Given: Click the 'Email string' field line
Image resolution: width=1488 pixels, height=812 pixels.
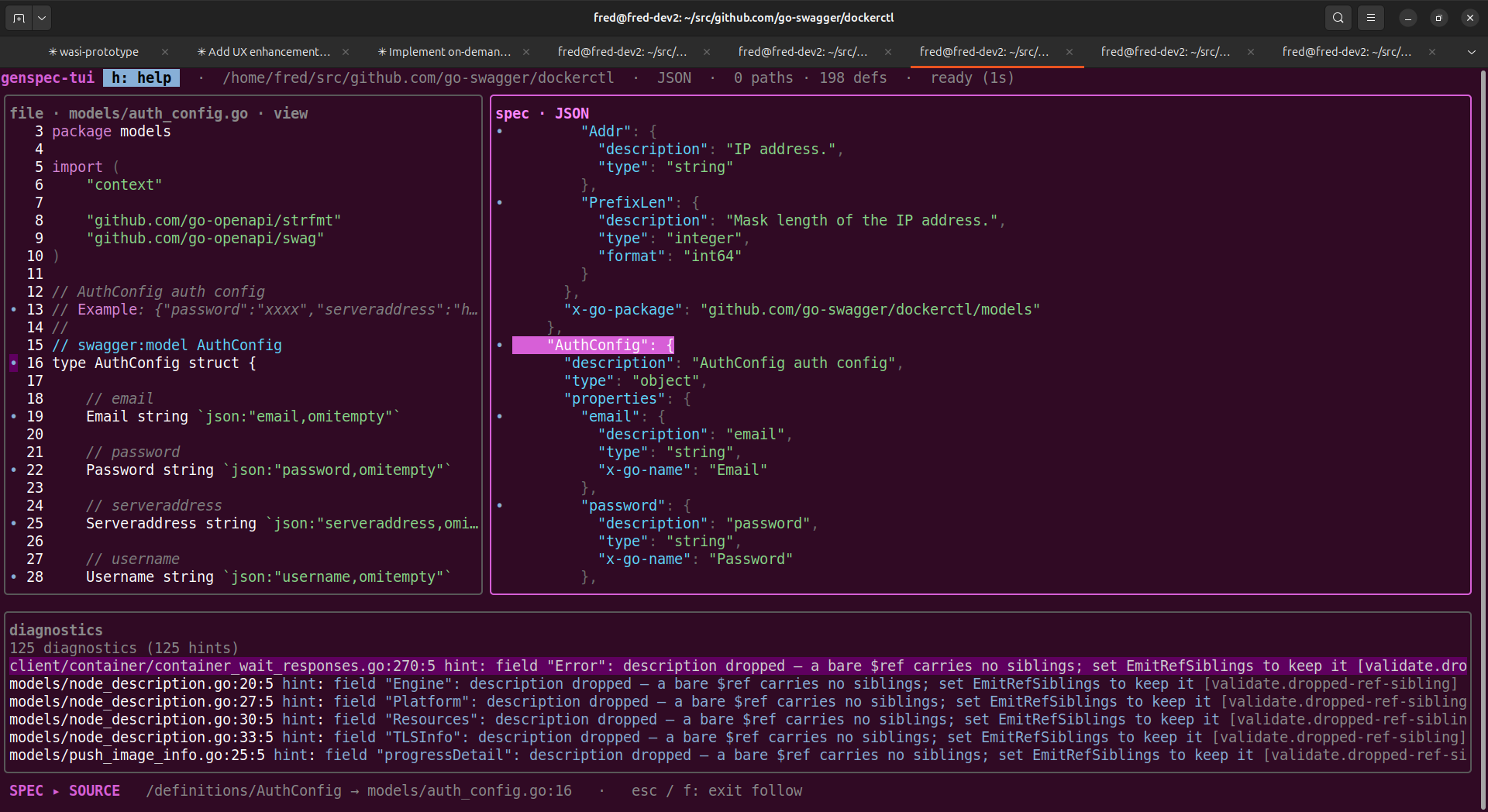Looking at the screenshot, I should coord(243,416).
